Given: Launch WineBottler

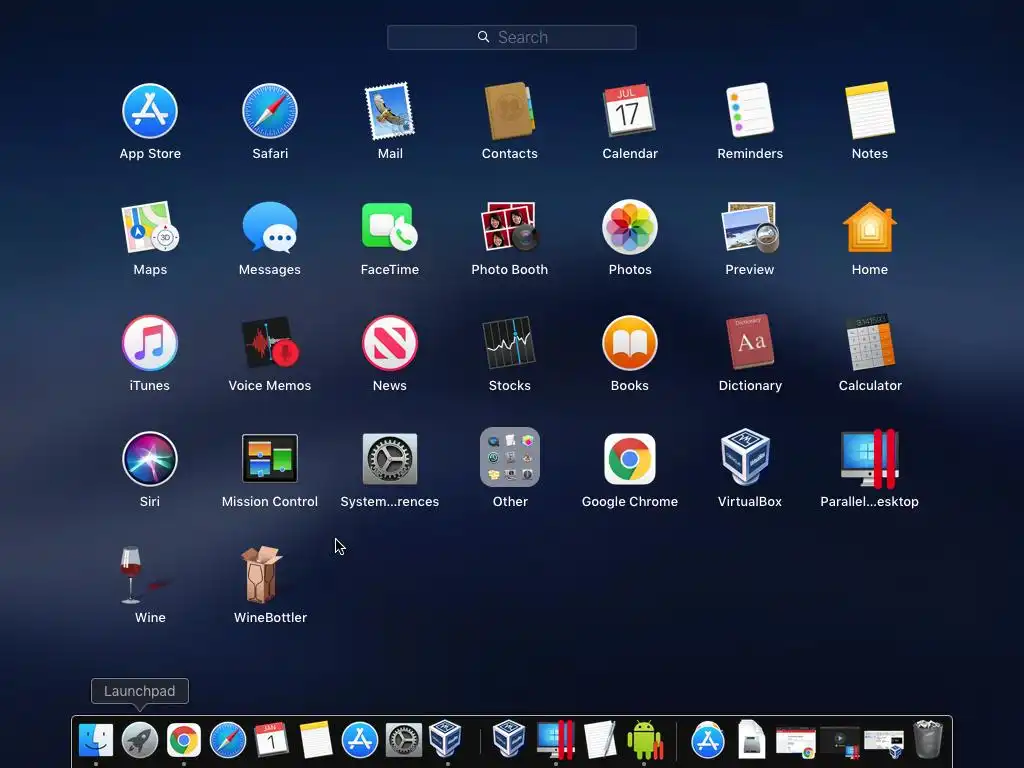Looking at the screenshot, I should [x=261, y=575].
